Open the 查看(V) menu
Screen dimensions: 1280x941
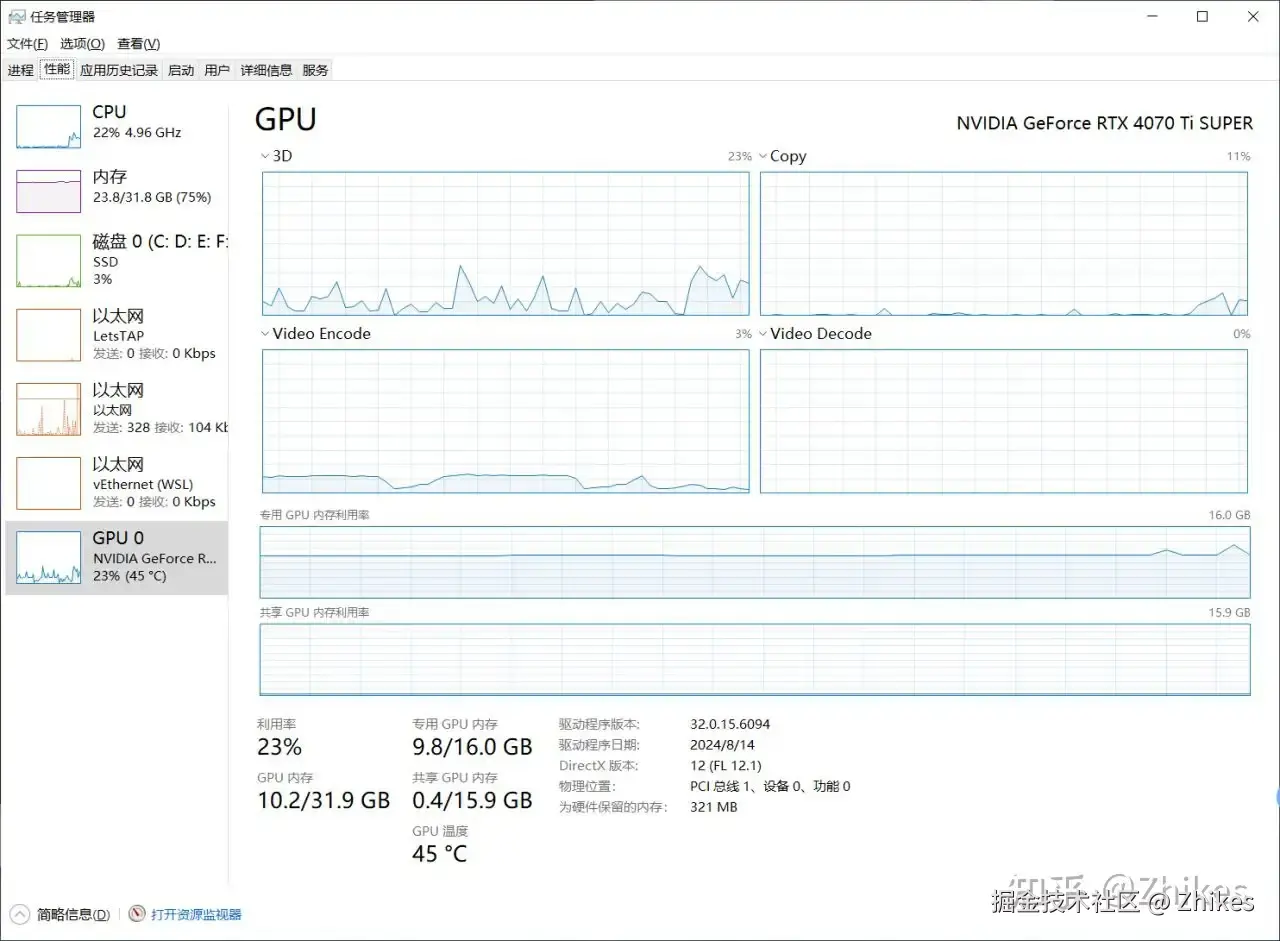(138, 44)
